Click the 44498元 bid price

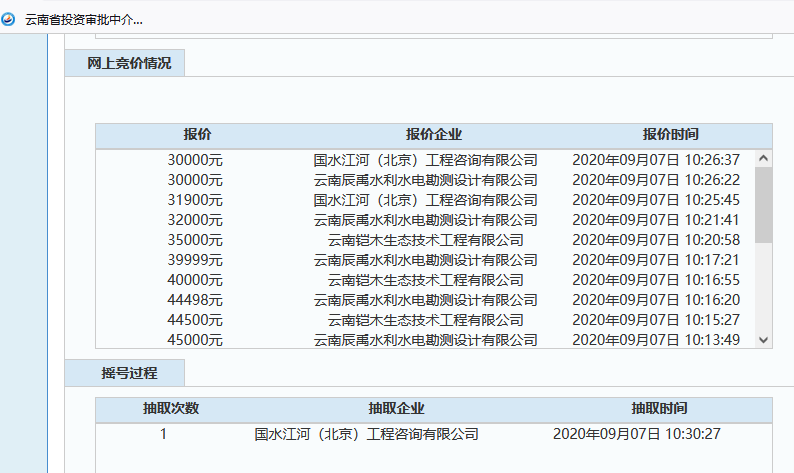(x=195, y=300)
